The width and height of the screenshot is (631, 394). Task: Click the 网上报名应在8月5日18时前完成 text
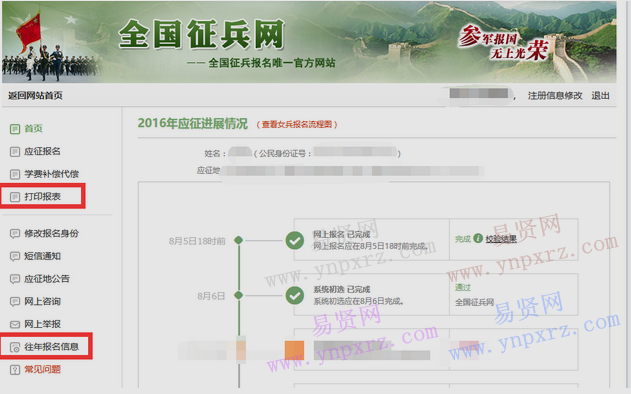[x=371, y=246]
